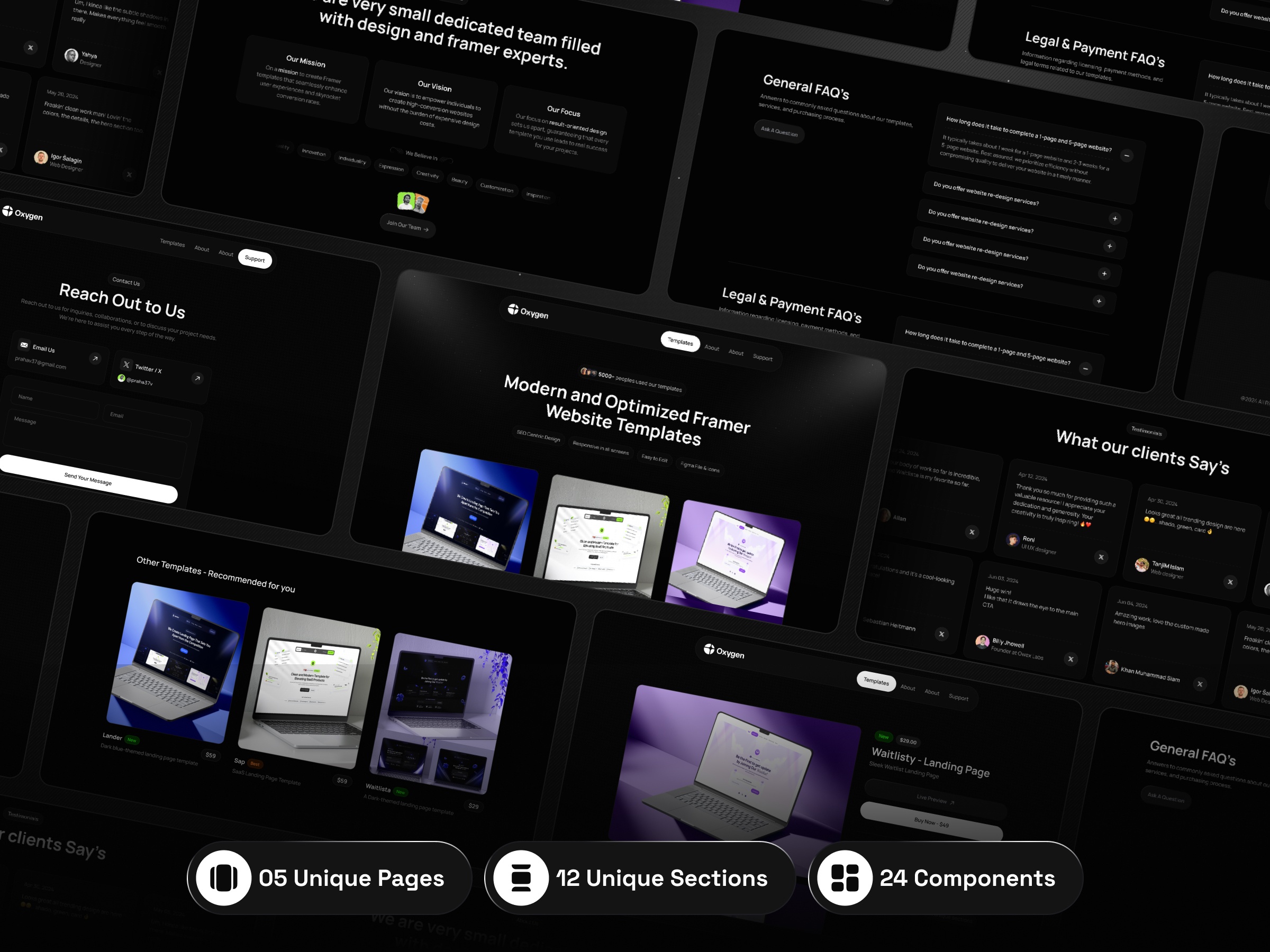Click the envelope icon on the Email Us card

23,345
